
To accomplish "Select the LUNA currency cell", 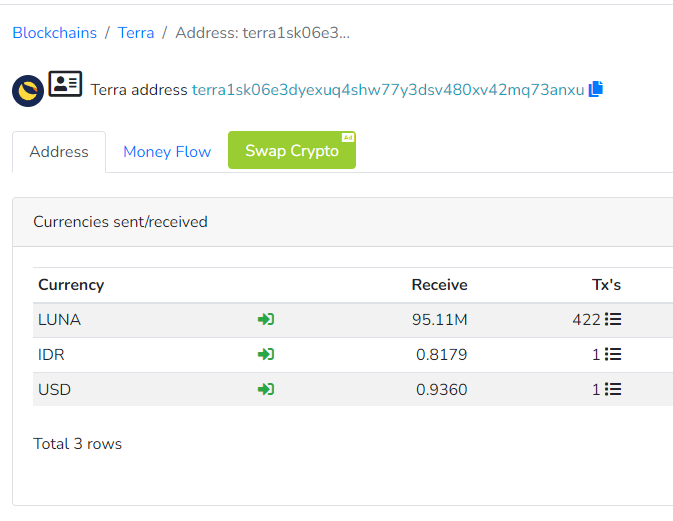I will click(x=59, y=320).
